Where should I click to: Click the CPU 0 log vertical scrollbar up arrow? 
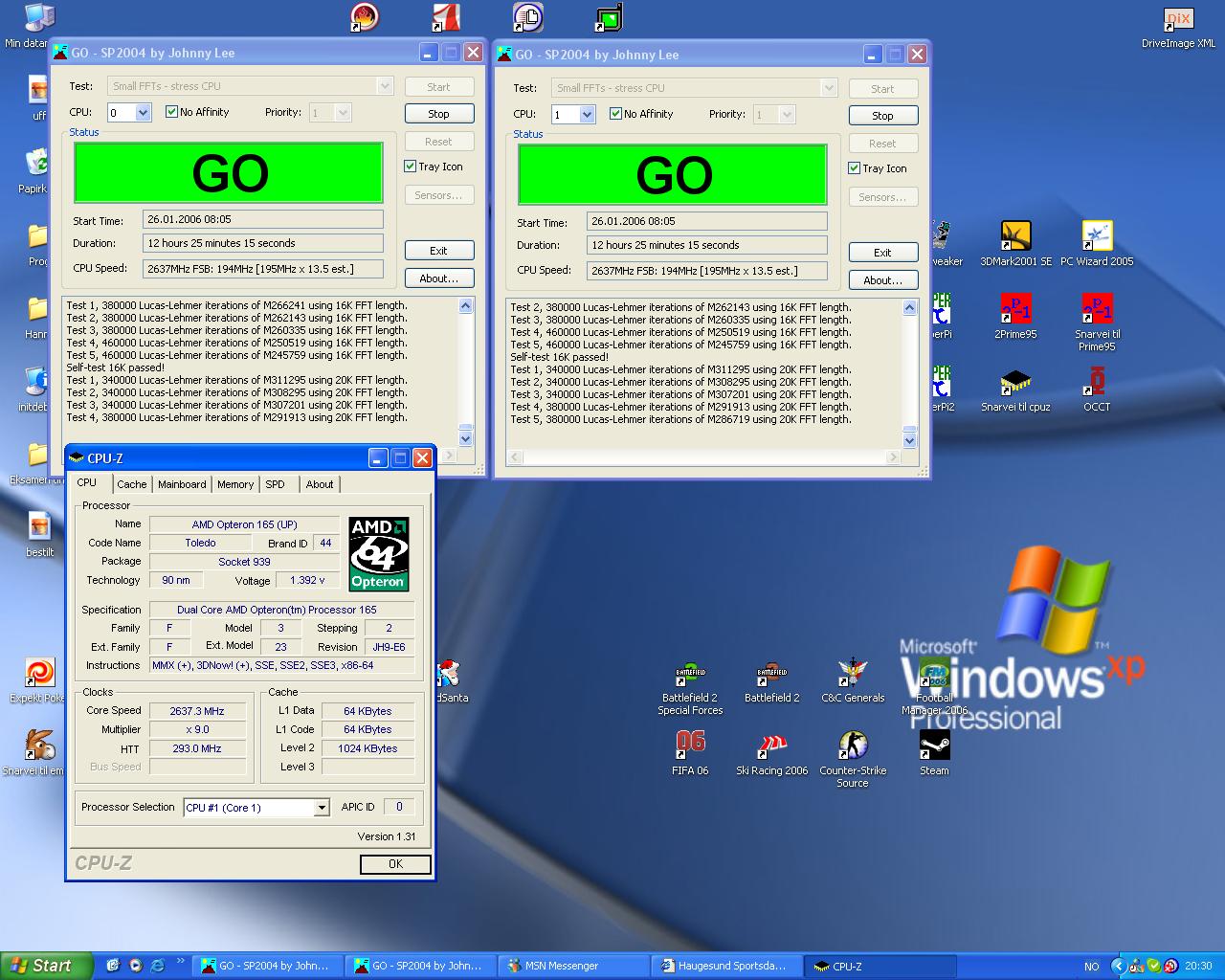click(466, 306)
